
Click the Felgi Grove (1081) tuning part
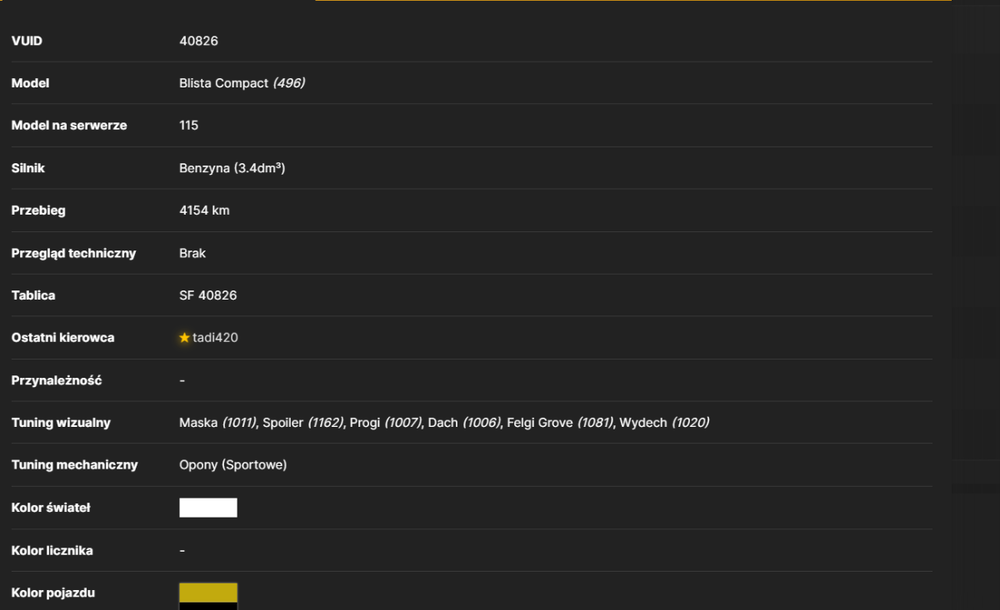click(560, 422)
